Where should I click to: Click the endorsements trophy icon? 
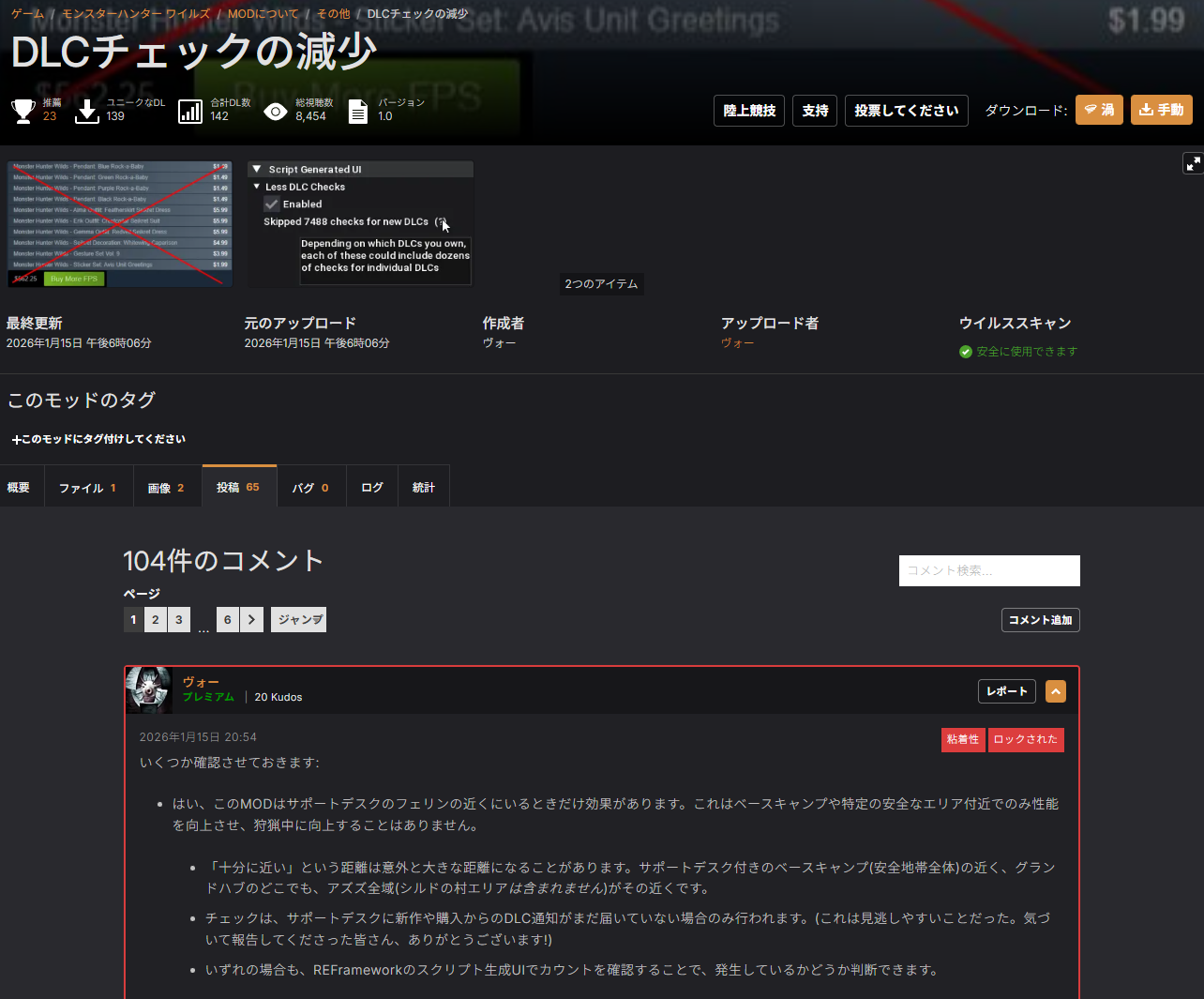[x=23, y=111]
